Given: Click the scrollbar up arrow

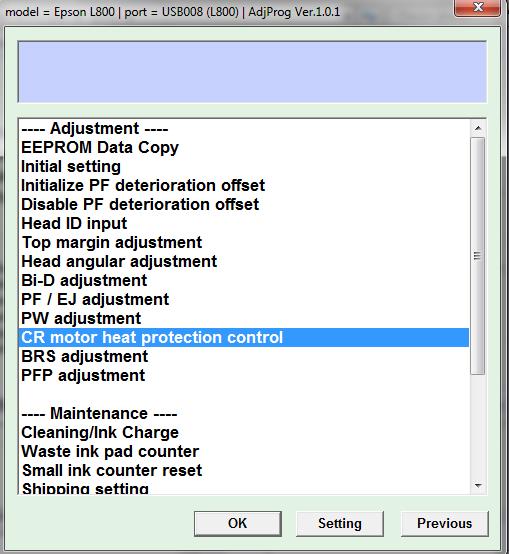Looking at the screenshot, I should pos(478,128).
